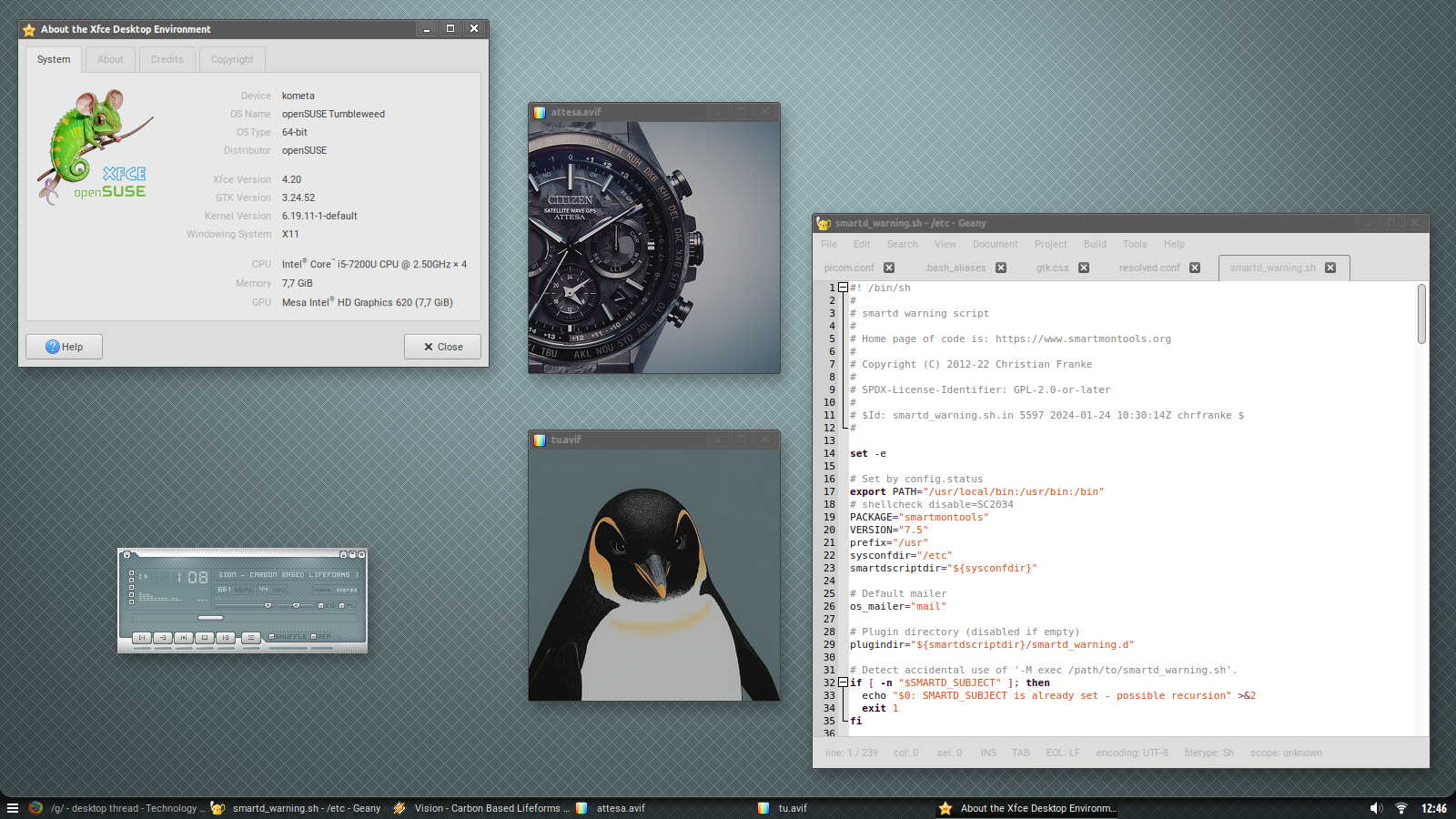
Task: Switch to the Credits tab
Action: click(x=167, y=60)
